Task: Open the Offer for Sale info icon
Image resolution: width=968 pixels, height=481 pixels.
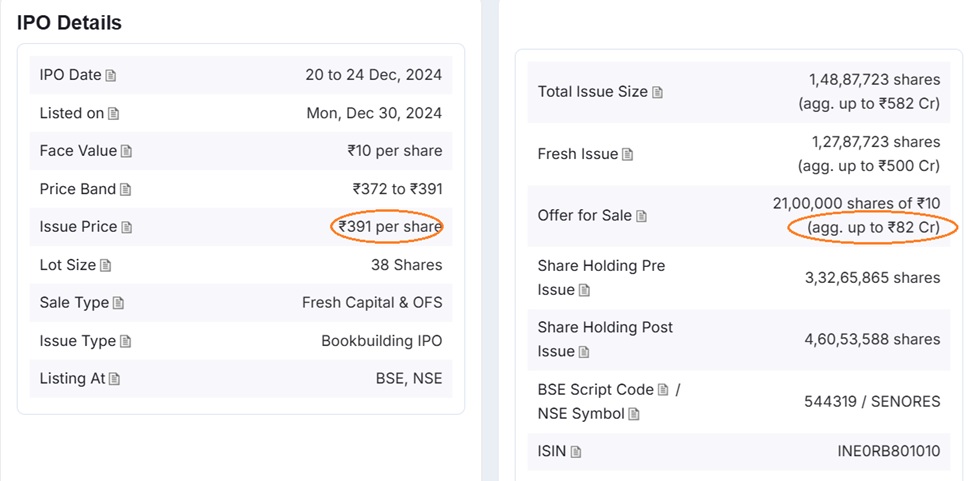Action: [641, 216]
